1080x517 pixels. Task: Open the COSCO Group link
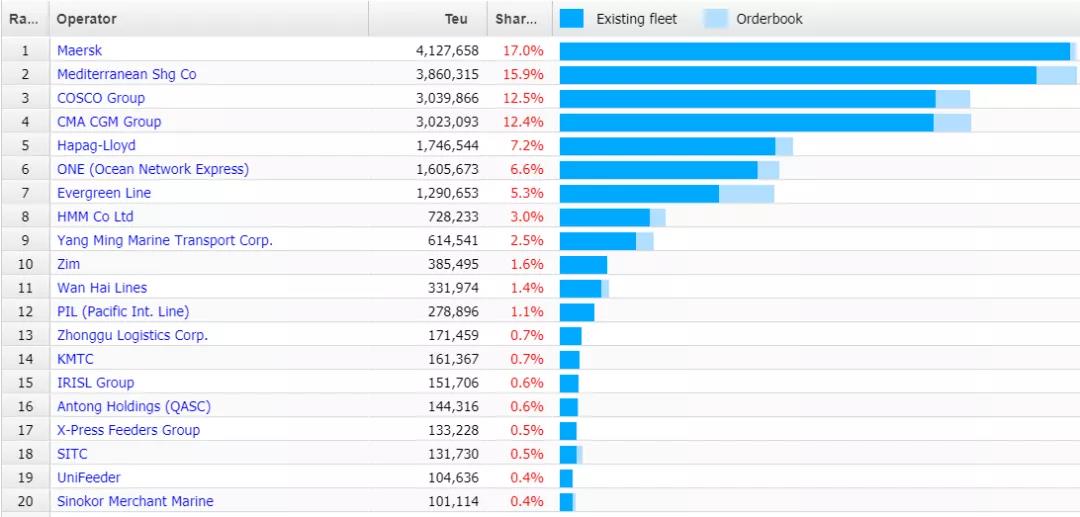point(101,98)
